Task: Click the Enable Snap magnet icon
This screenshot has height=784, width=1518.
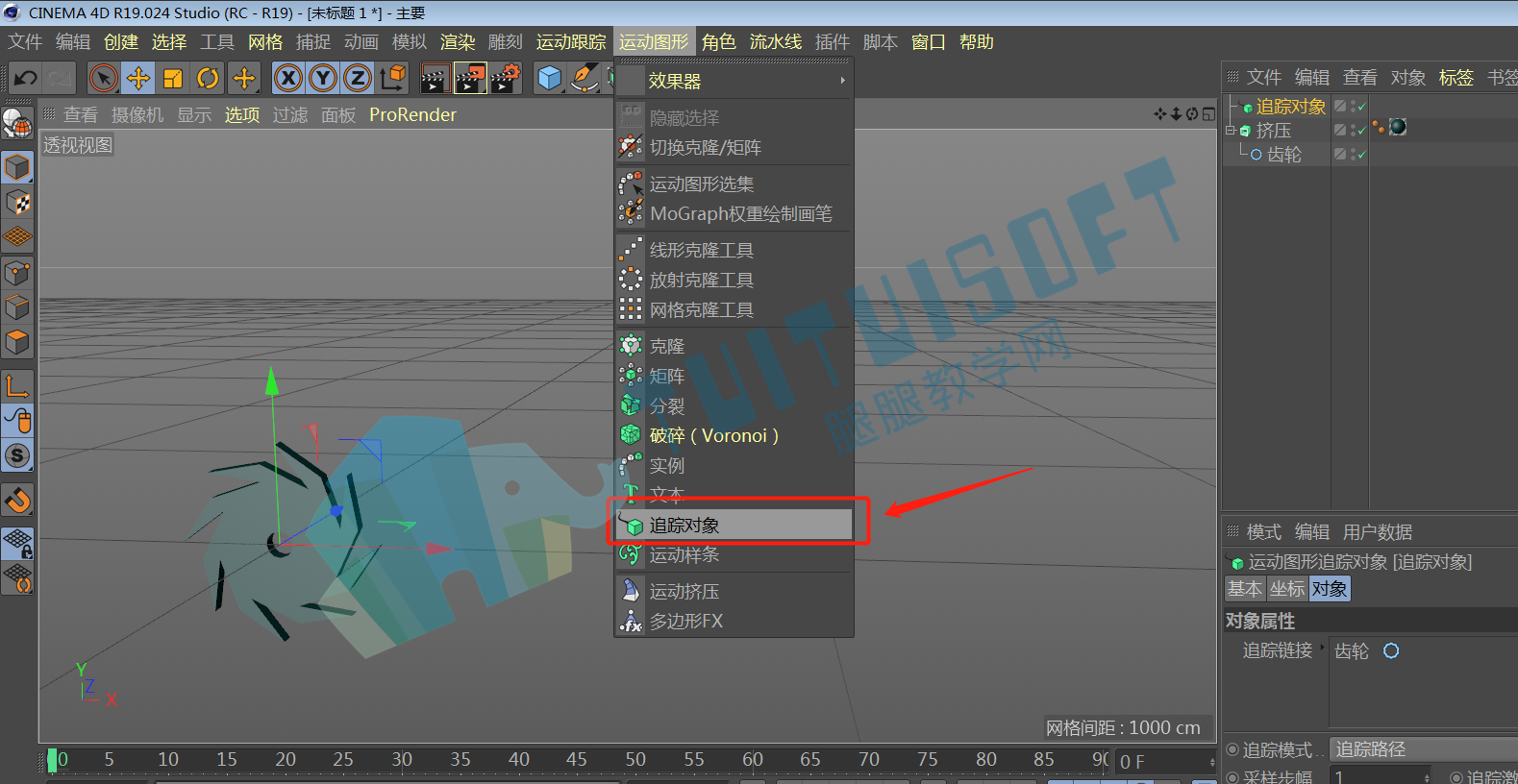Action: 17,501
